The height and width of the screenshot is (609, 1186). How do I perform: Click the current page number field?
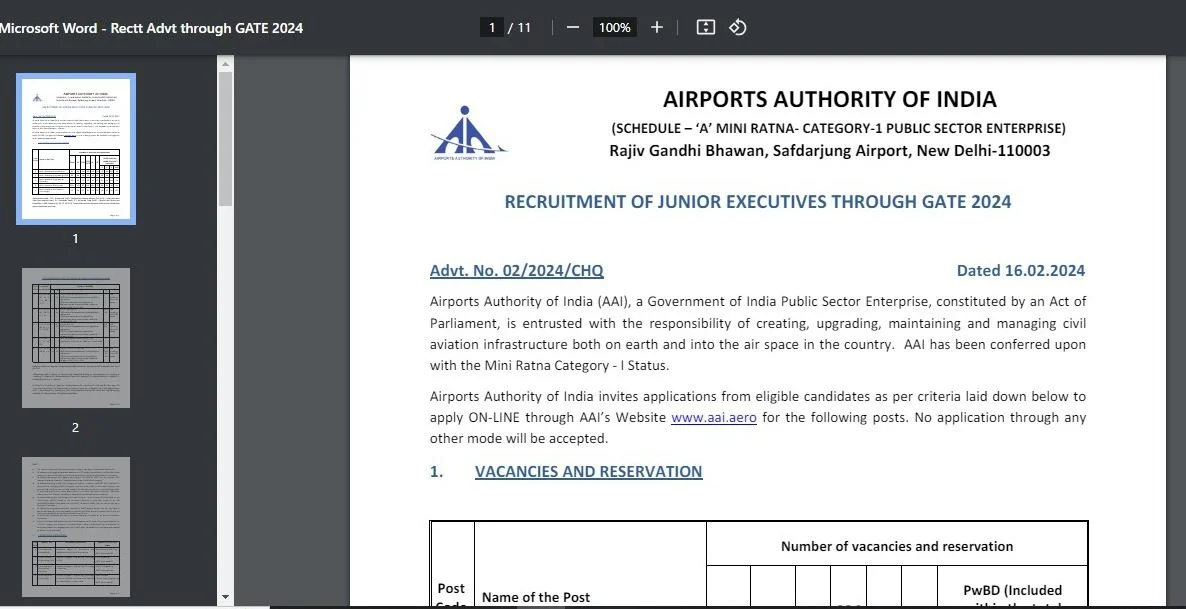click(491, 28)
